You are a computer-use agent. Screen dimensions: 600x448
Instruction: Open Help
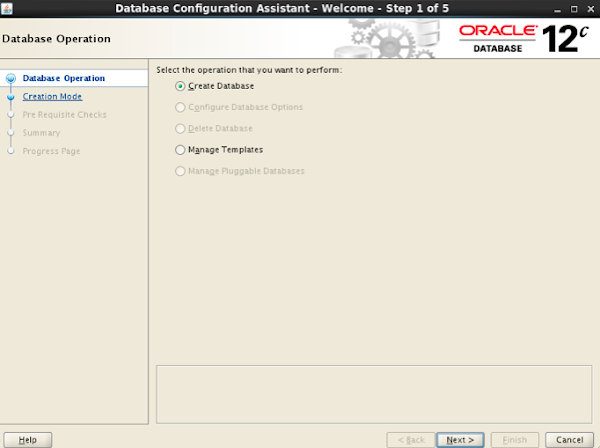(28, 440)
